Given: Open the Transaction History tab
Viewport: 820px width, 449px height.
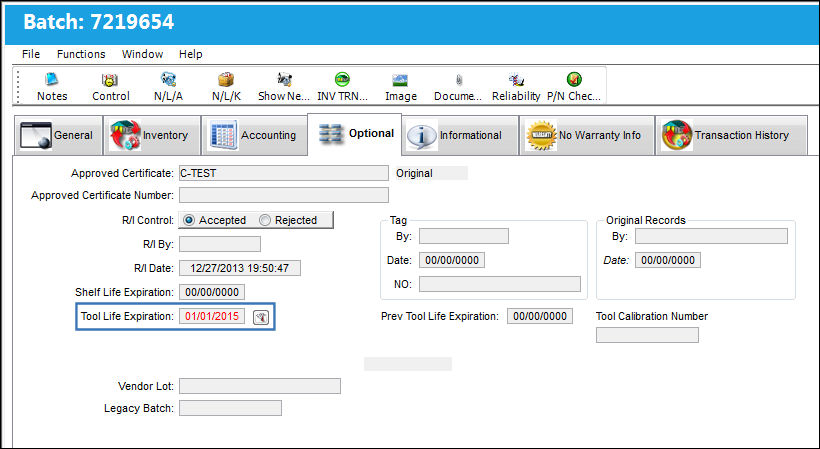Looking at the screenshot, I should [x=731, y=135].
